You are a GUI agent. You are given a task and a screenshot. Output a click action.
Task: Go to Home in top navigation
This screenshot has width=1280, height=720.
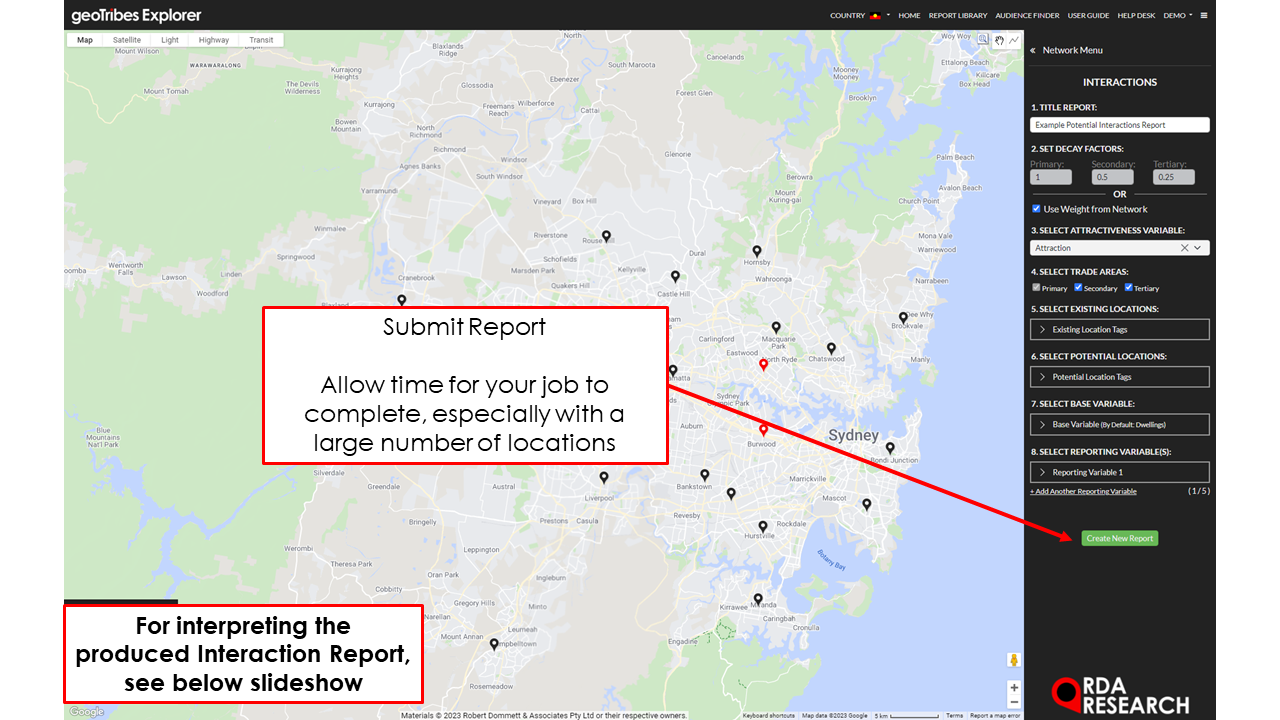coord(909,15)
